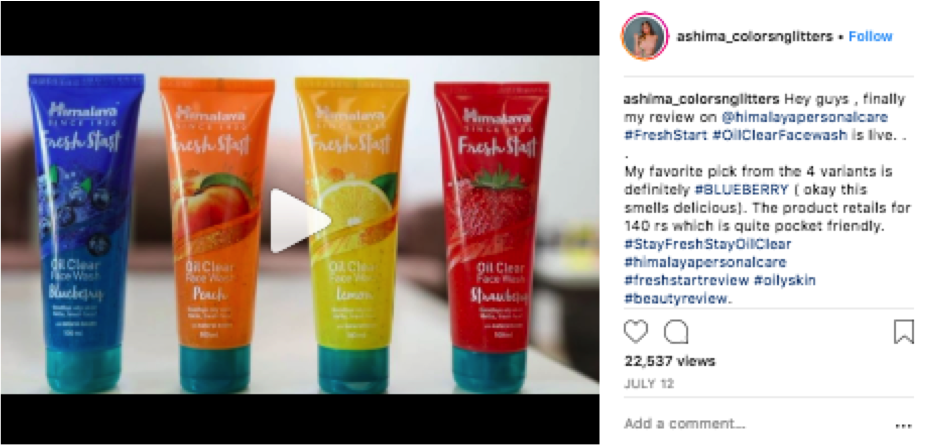The width and height of the screenshot is (935, 445).
Task: Follow ashima_colorsnglitters
Action: pos(871,36)
